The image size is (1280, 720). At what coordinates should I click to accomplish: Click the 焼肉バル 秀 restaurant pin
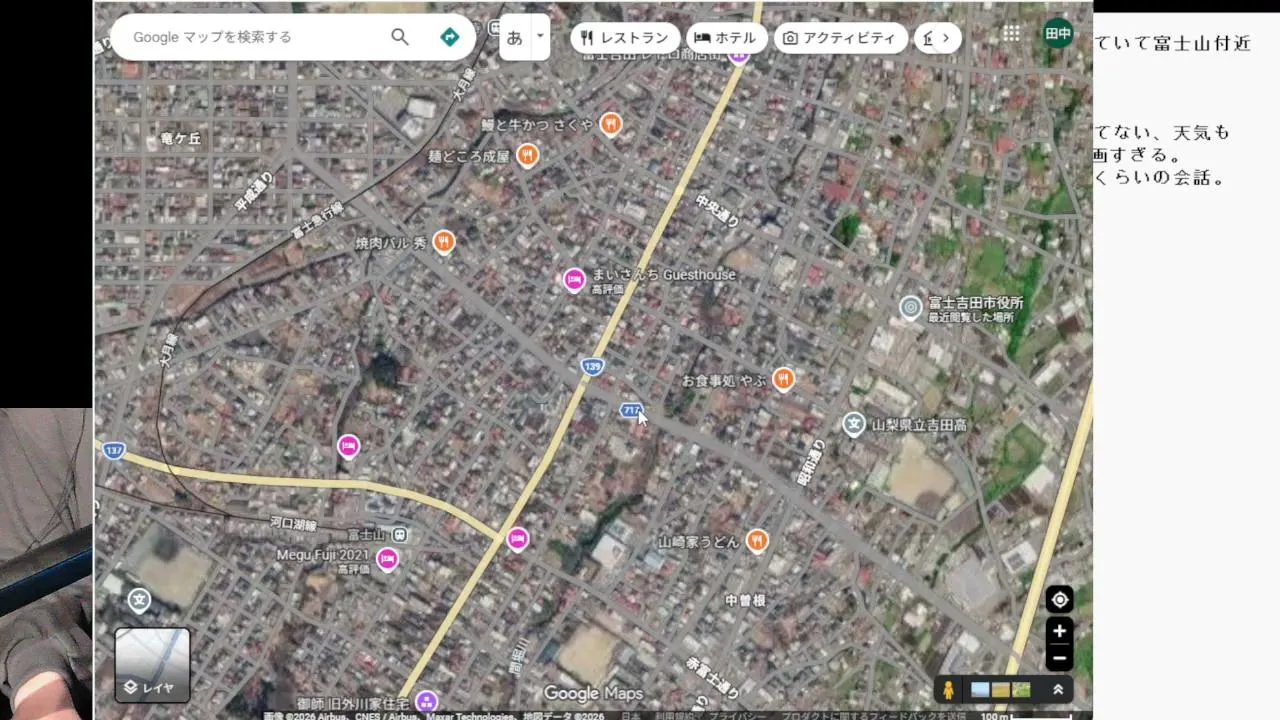click(x=444, y=242)
